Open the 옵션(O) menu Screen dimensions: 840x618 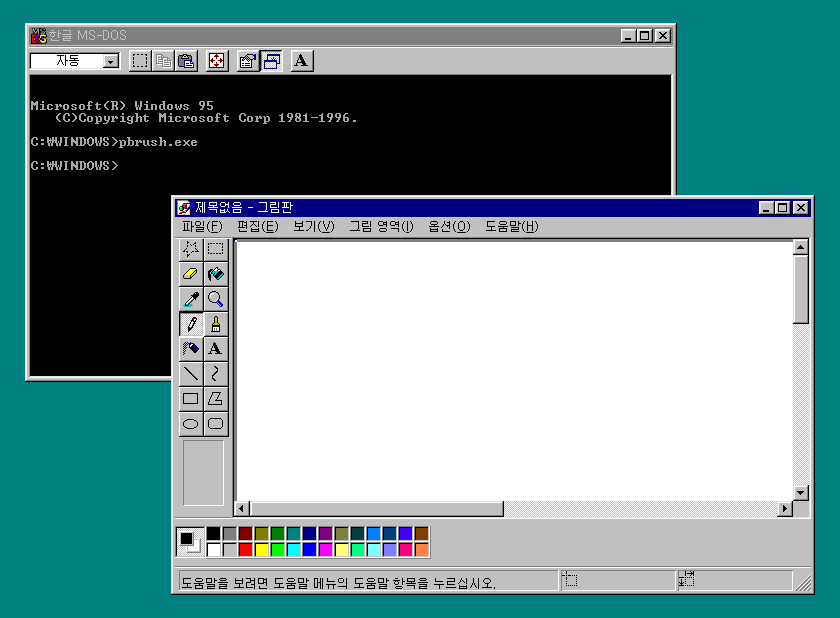pyautogui.click(x=449, y=227)
